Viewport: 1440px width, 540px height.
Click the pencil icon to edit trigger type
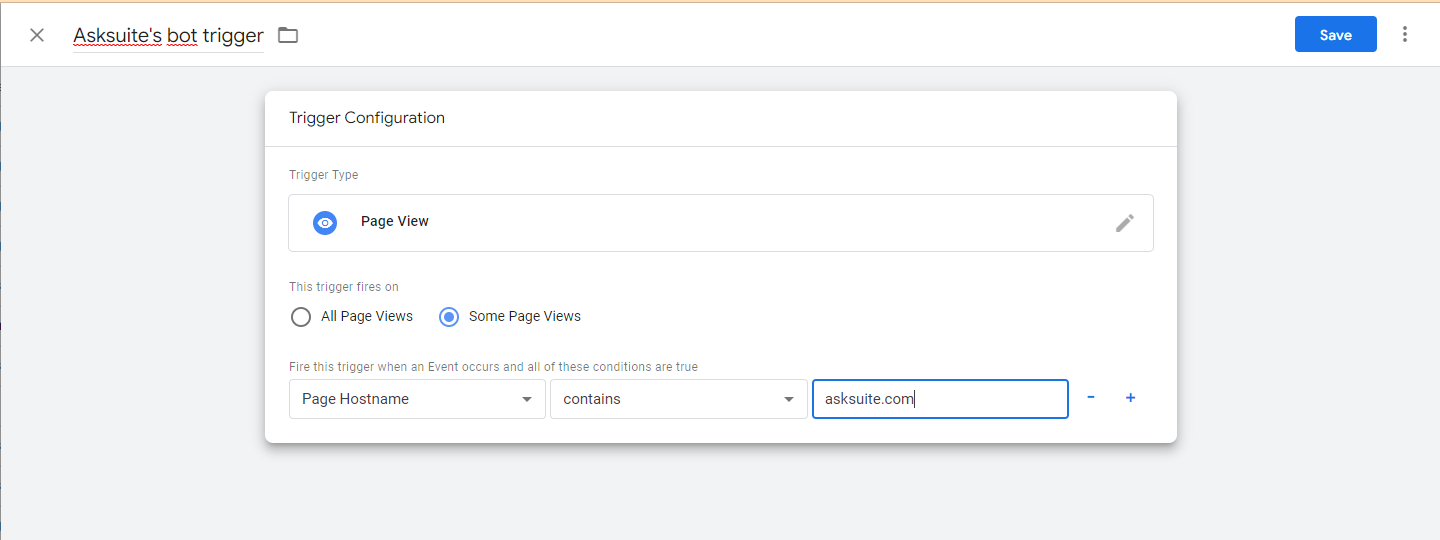[1125, 223]
